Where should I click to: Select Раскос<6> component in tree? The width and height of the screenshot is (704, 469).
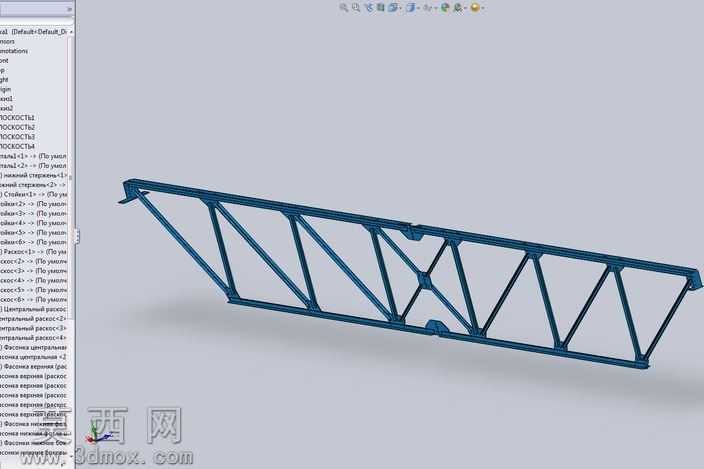(34, 300)
